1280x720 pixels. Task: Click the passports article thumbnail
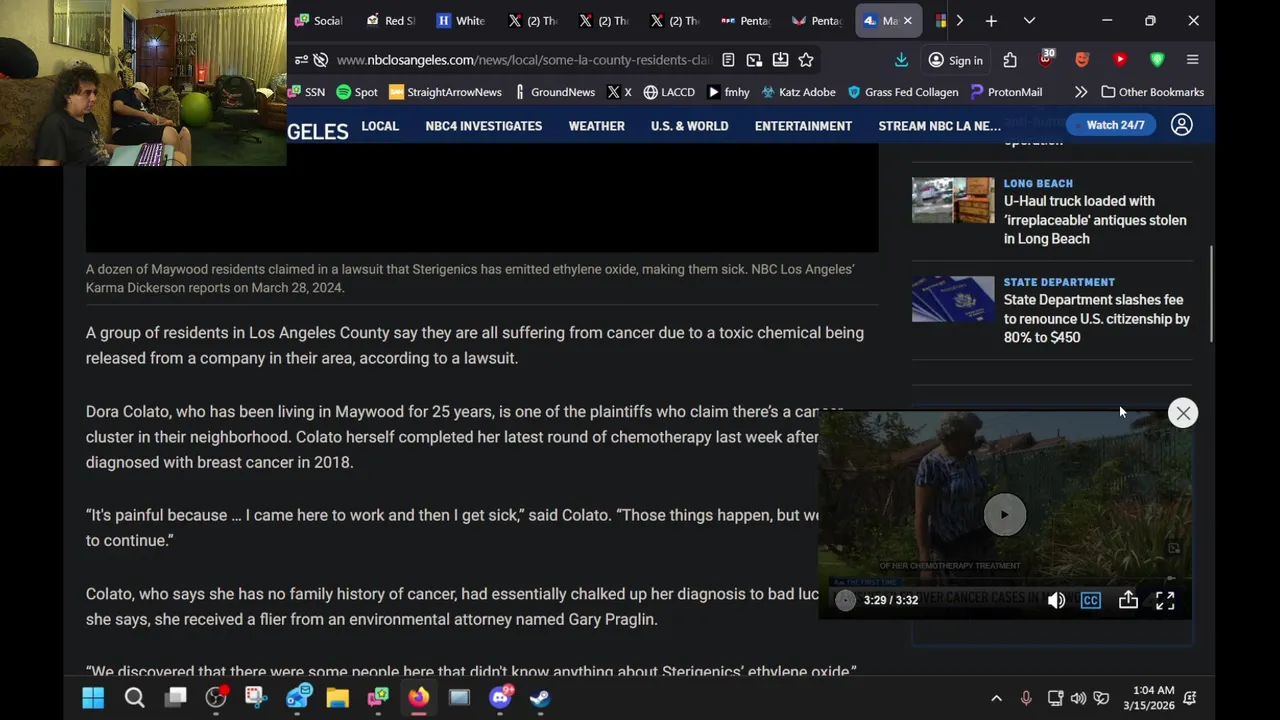click(x=953, y=299)
